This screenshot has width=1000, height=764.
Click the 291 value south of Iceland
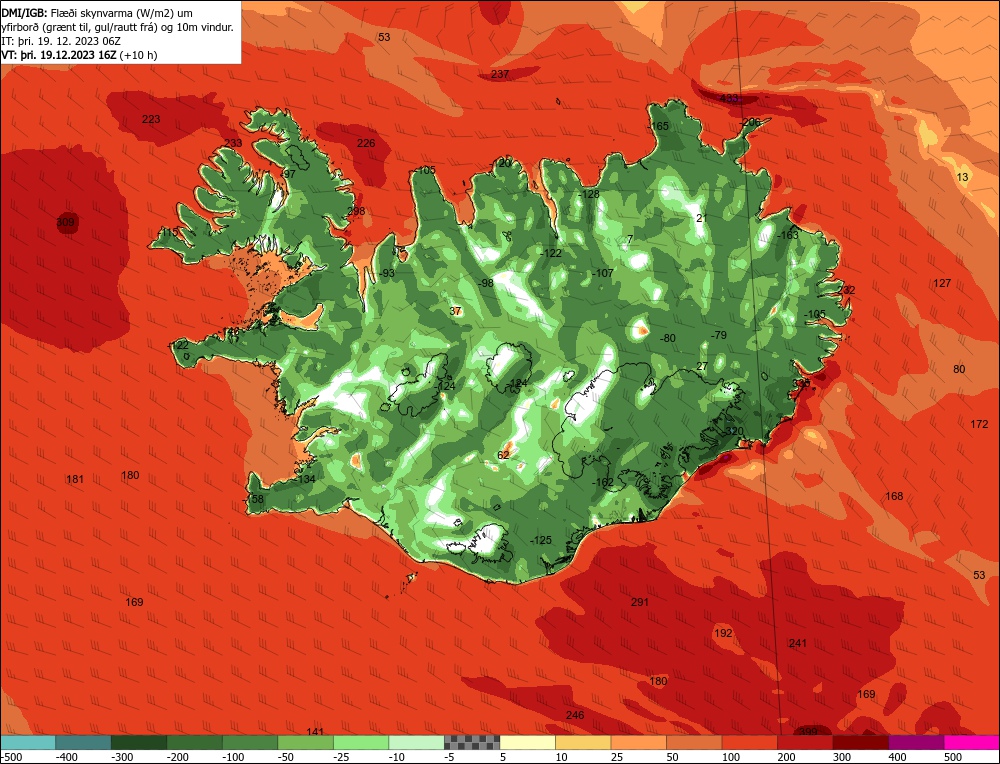click(x=640, y=602)
